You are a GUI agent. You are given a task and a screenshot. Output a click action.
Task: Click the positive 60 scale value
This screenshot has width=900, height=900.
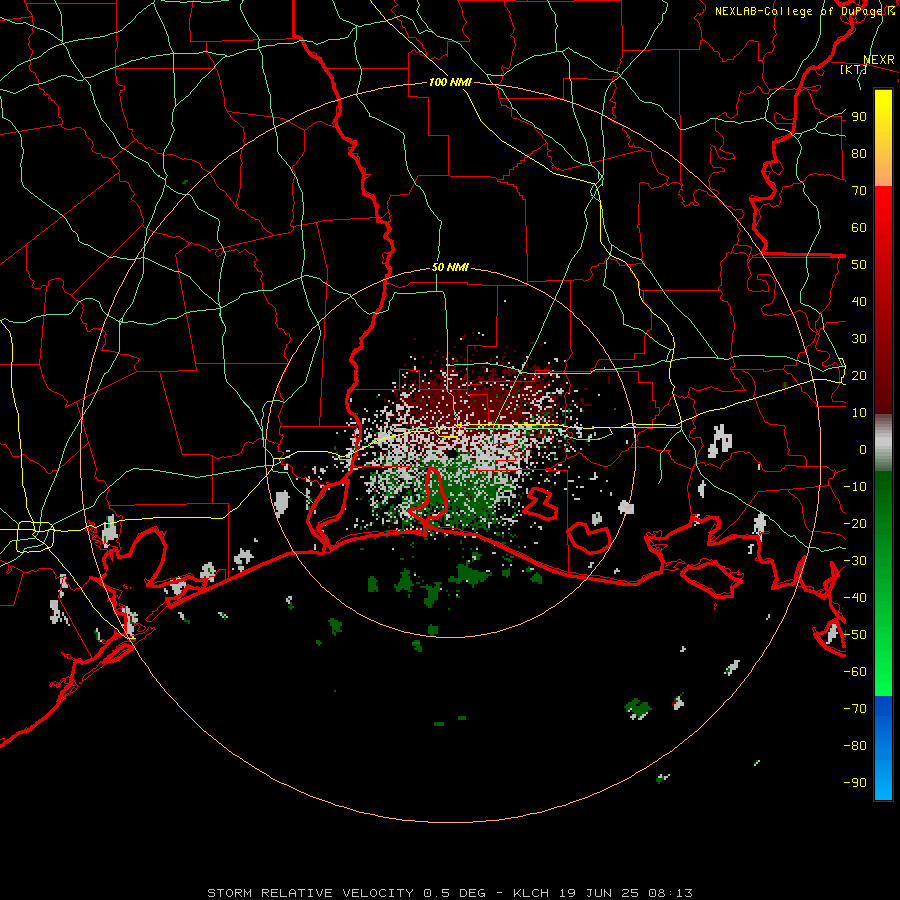(x=859, y=227)
